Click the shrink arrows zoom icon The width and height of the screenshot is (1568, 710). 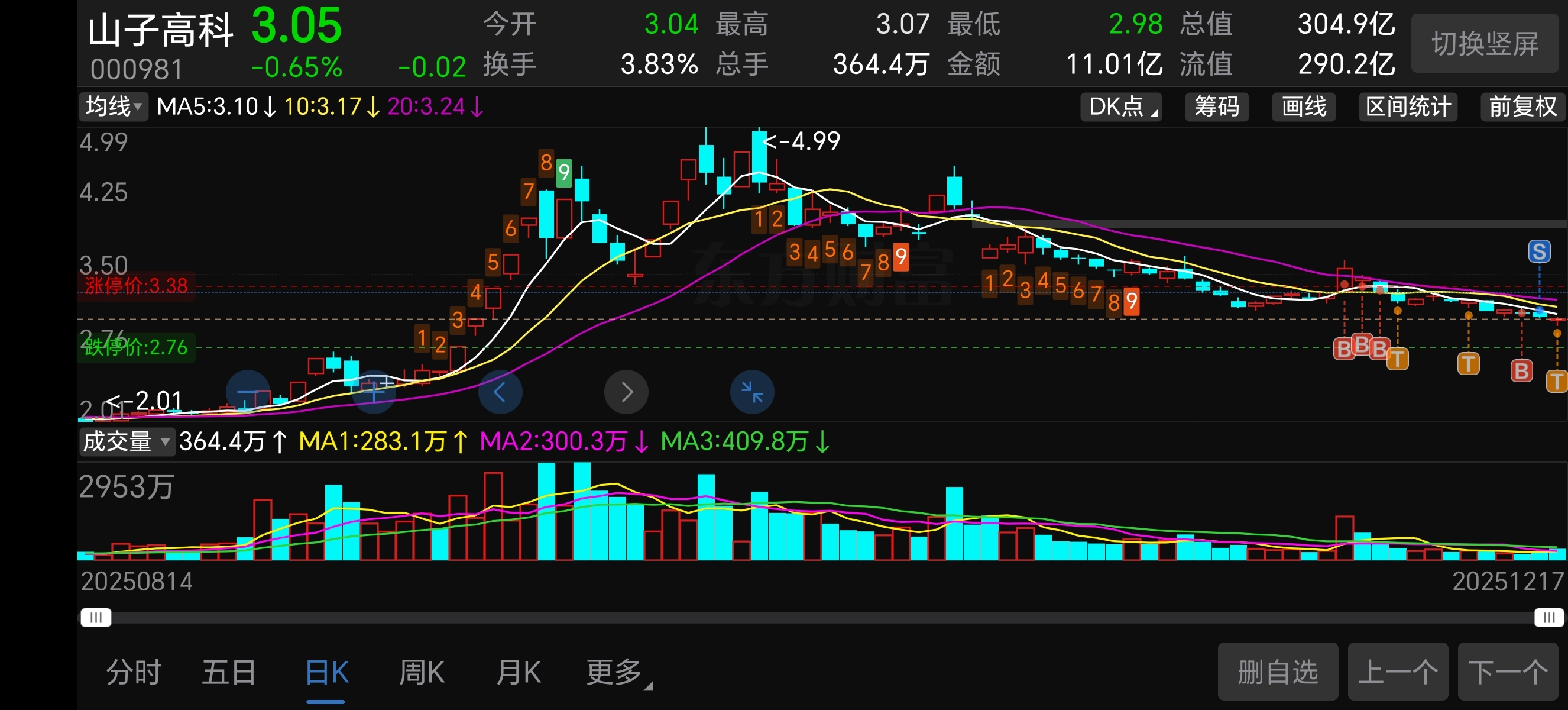coord(751,392)
